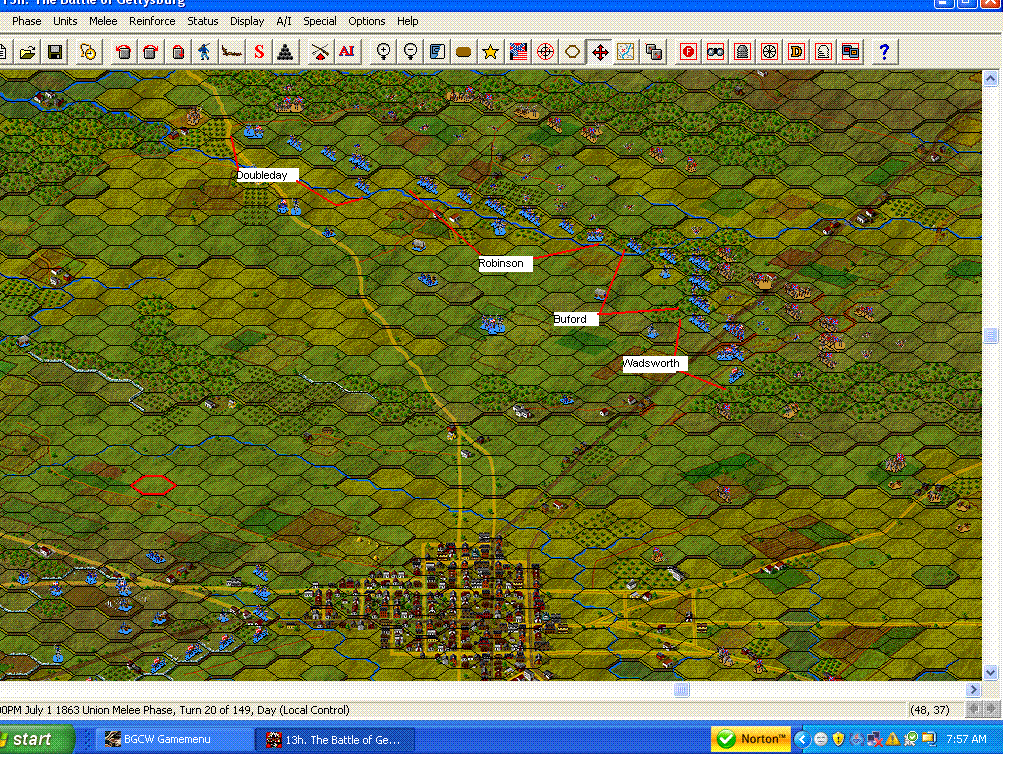Open the Units menu
Image resolution: width=1024 pixels, height=768 pixels.
click(65, 21)
